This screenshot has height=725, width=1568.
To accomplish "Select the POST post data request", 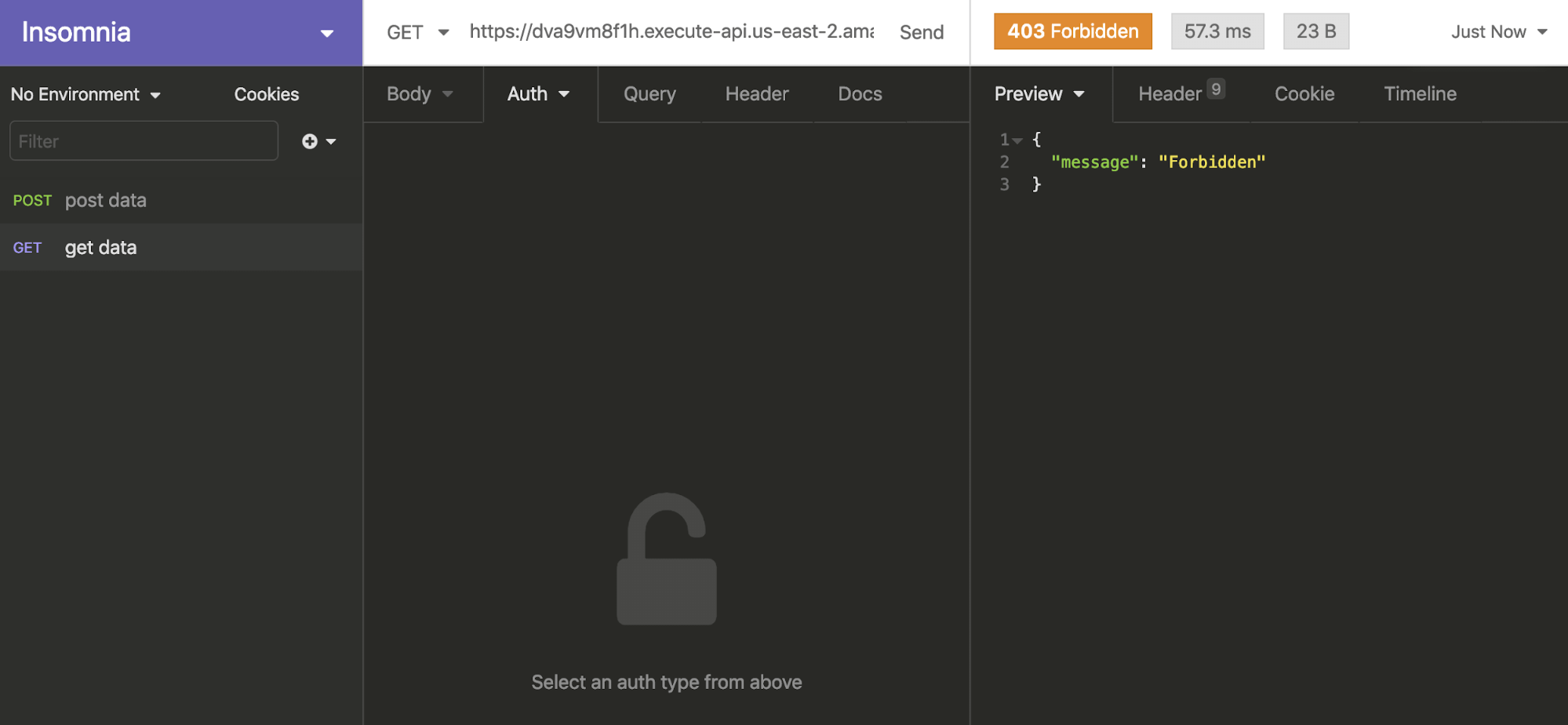I will [105, 201].
